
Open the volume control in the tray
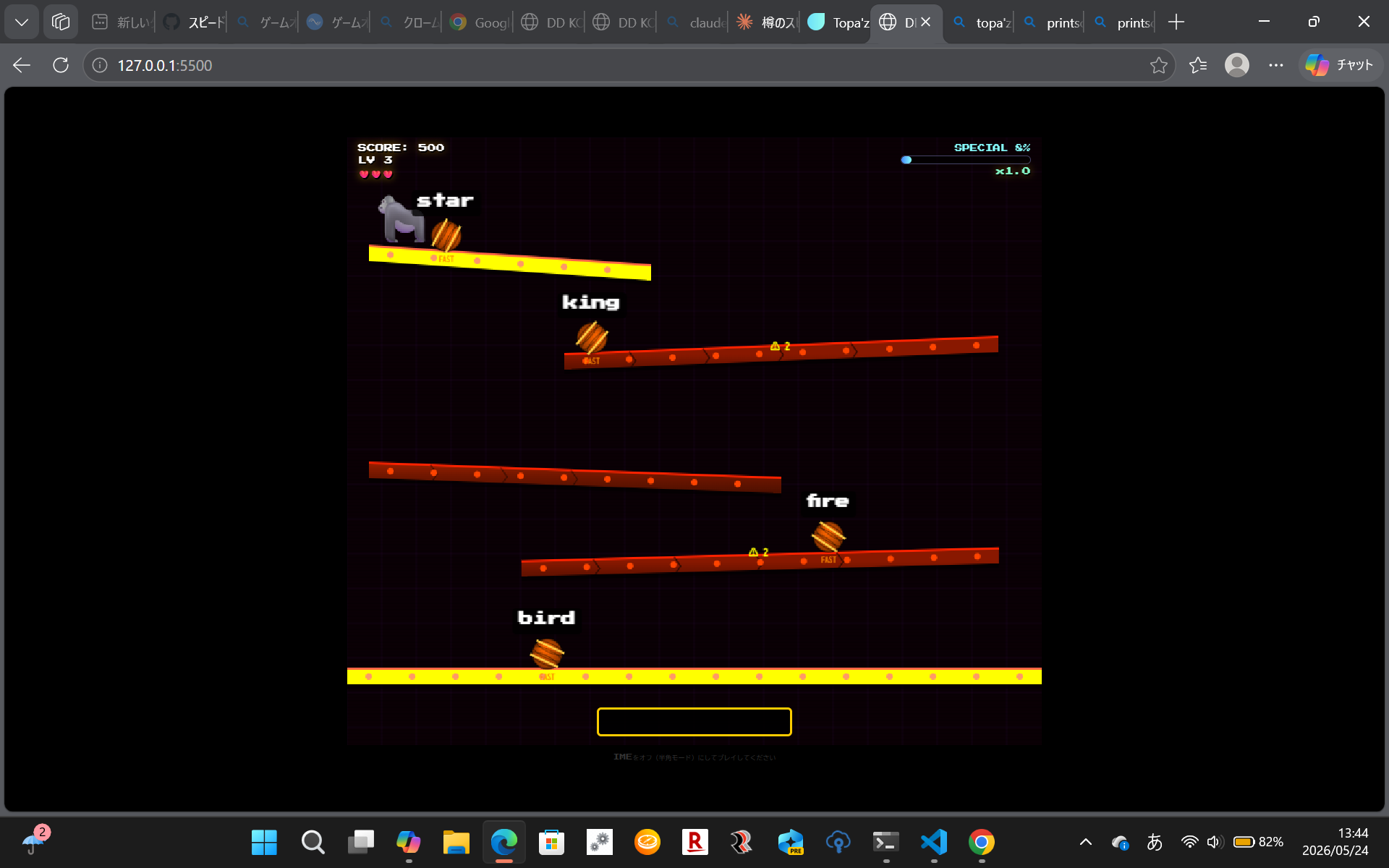pos(1215,842)
